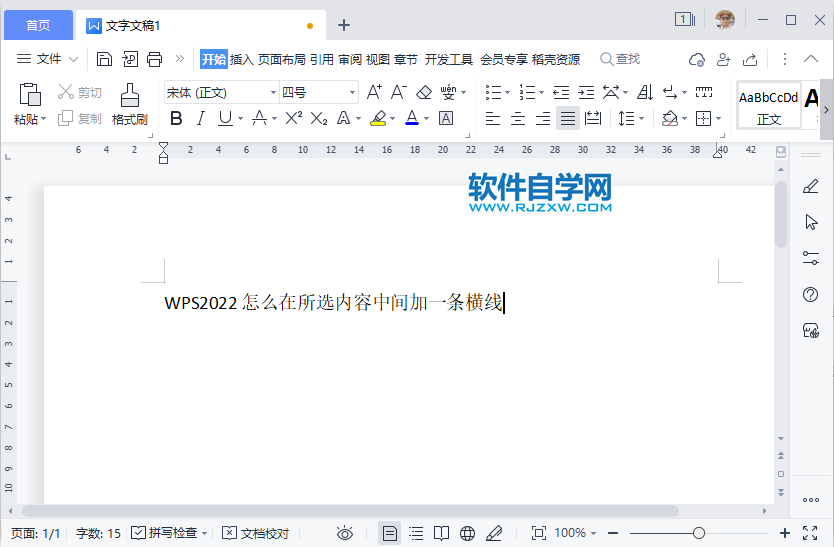Apply the blue font color
The width and height of the screenshot is (834, 547).
412,118
